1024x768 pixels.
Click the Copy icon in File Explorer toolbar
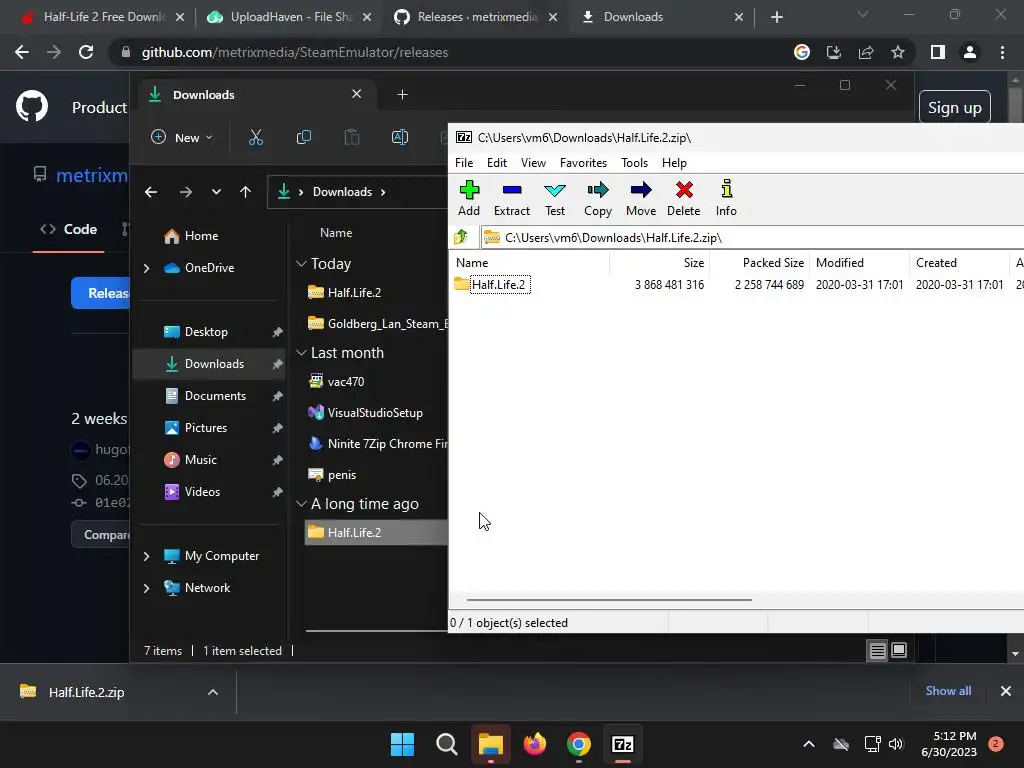pos(304,137)
